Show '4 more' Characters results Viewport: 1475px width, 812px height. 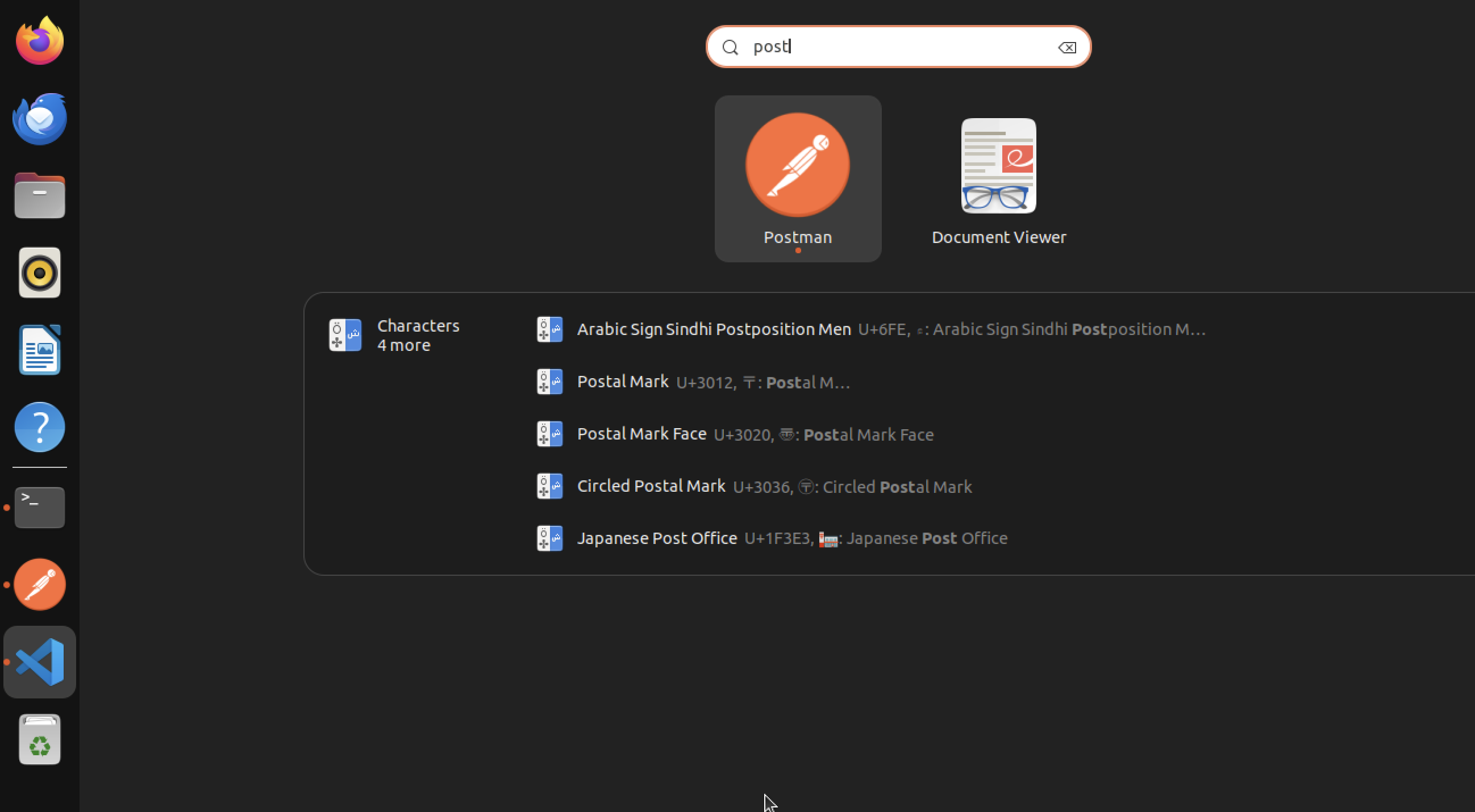click(x=403, y=345)
